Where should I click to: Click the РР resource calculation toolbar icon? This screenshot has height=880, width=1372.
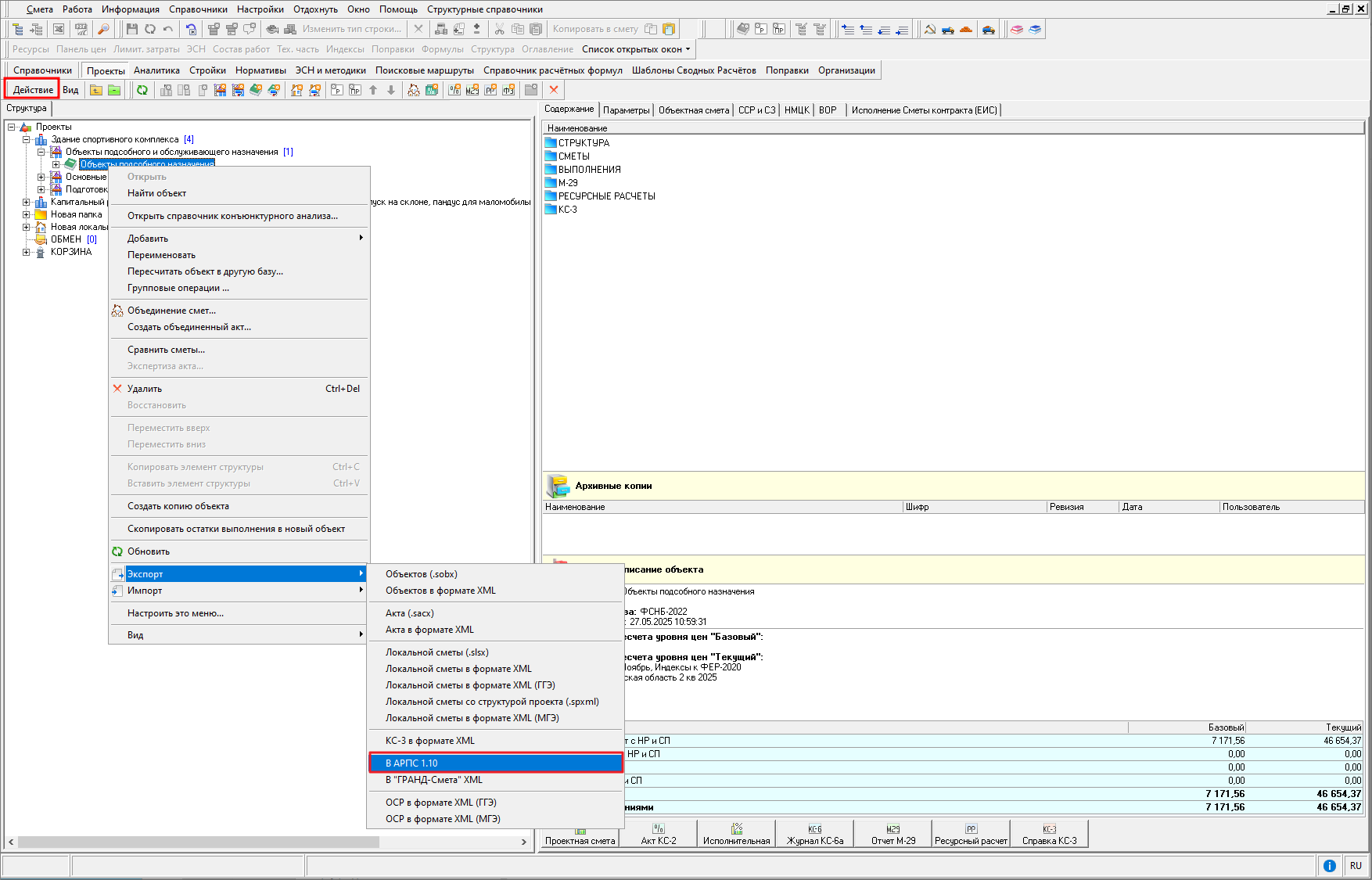pos(490,90)
